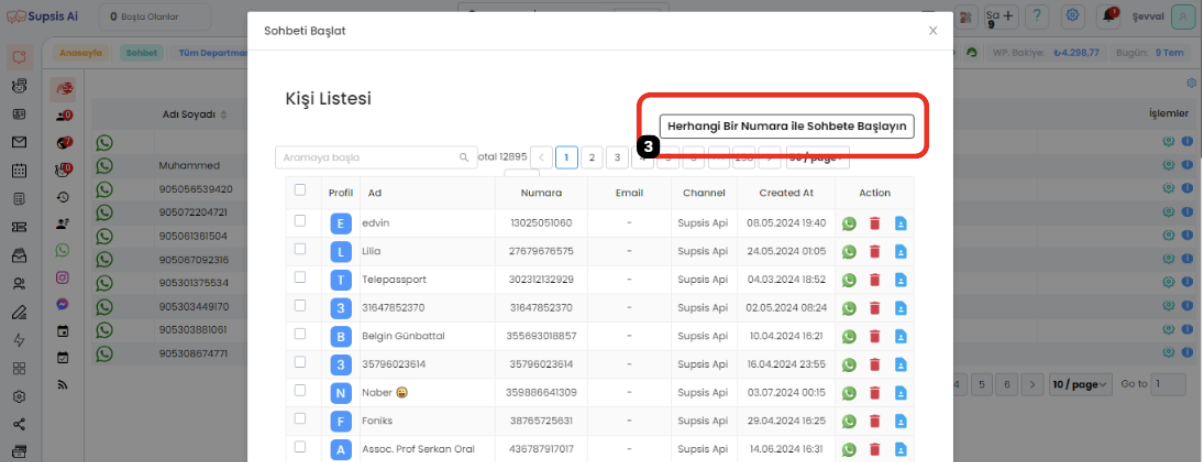
Task: Click the name Assoc. Prof Serkan Oral
Action: pos(418,450)
